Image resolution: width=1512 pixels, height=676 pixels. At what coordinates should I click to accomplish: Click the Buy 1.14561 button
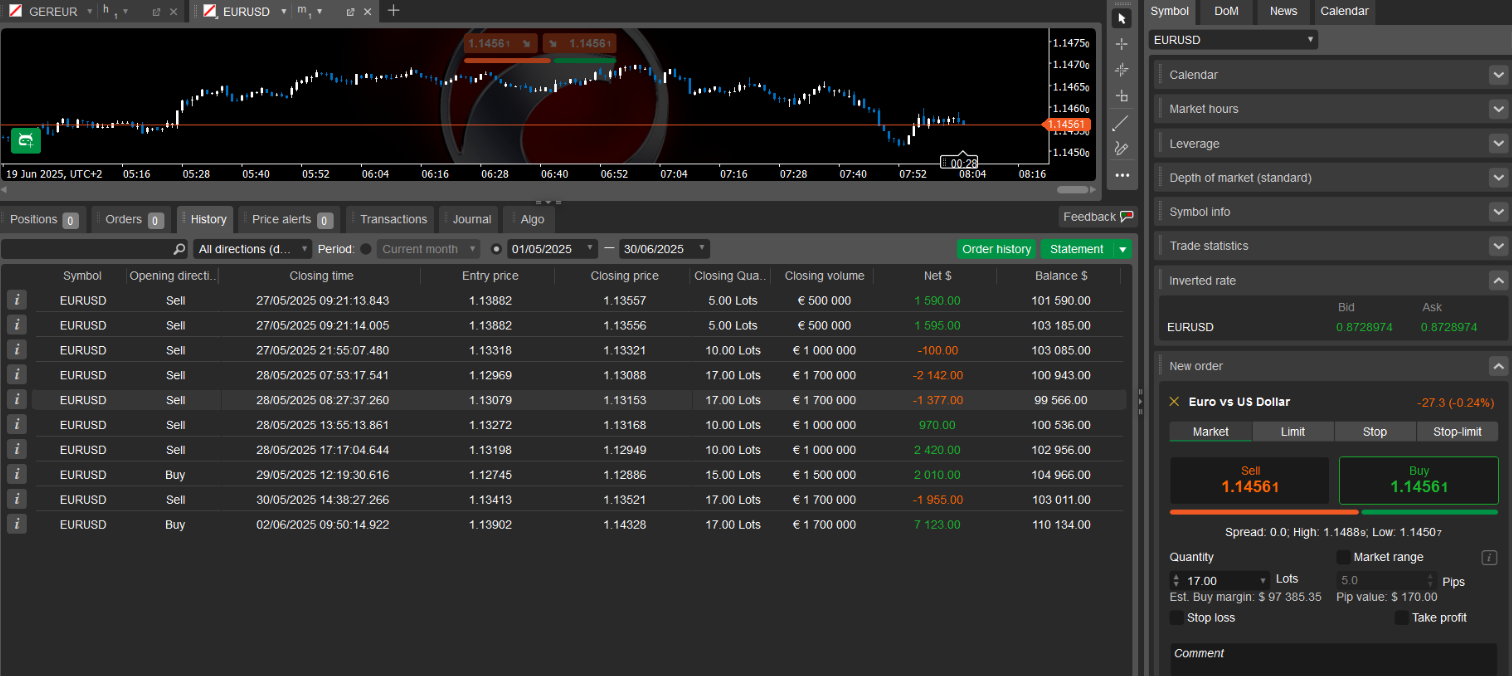[1418, 480]
